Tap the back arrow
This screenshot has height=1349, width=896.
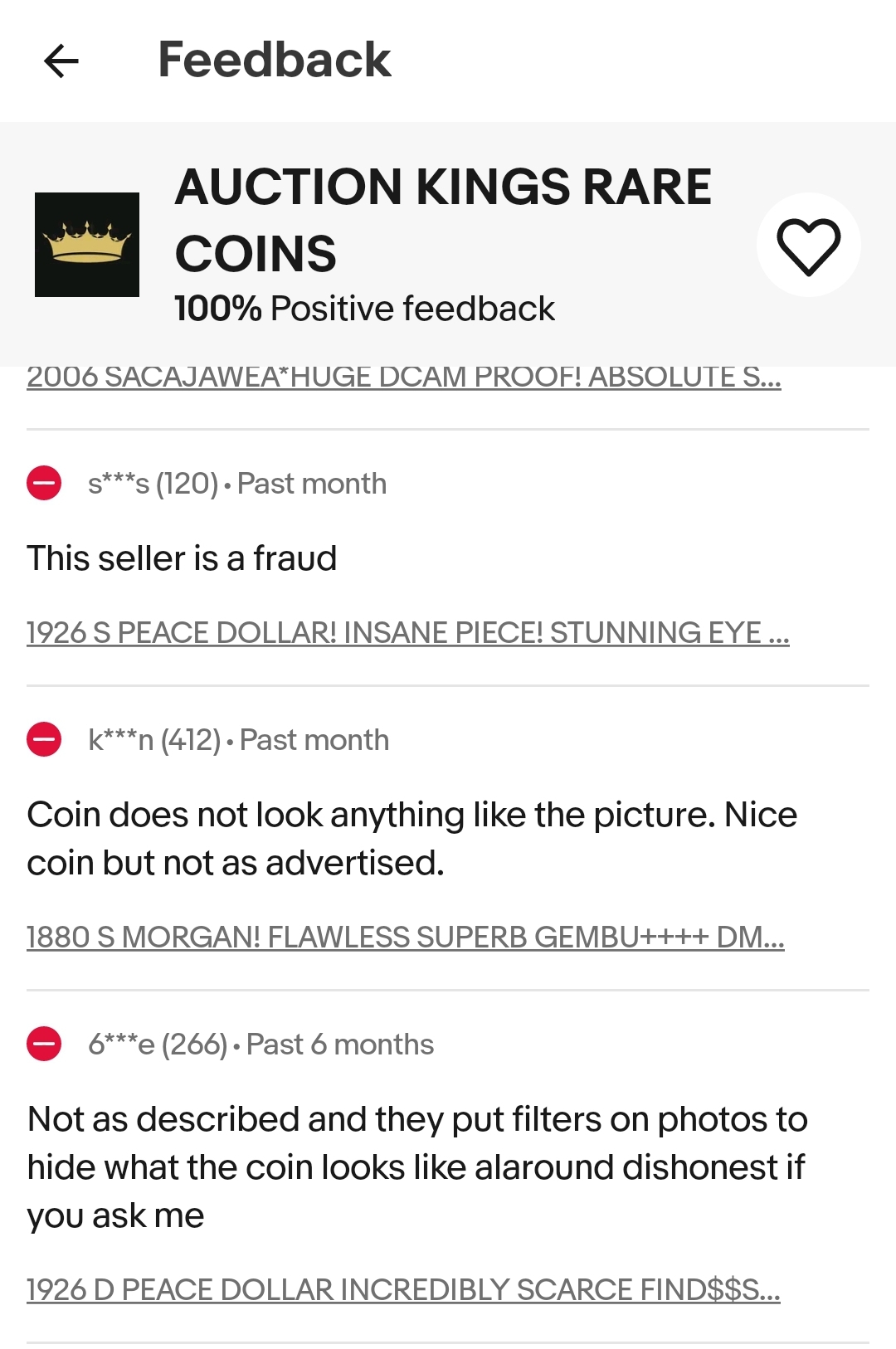(61, 61)
